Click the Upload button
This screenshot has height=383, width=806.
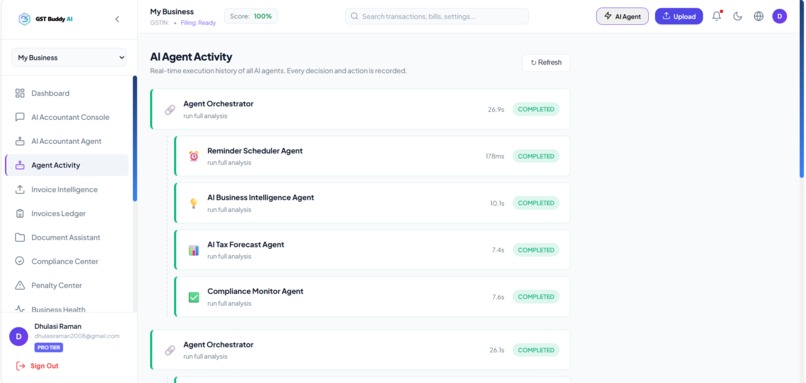coord(679,16)
